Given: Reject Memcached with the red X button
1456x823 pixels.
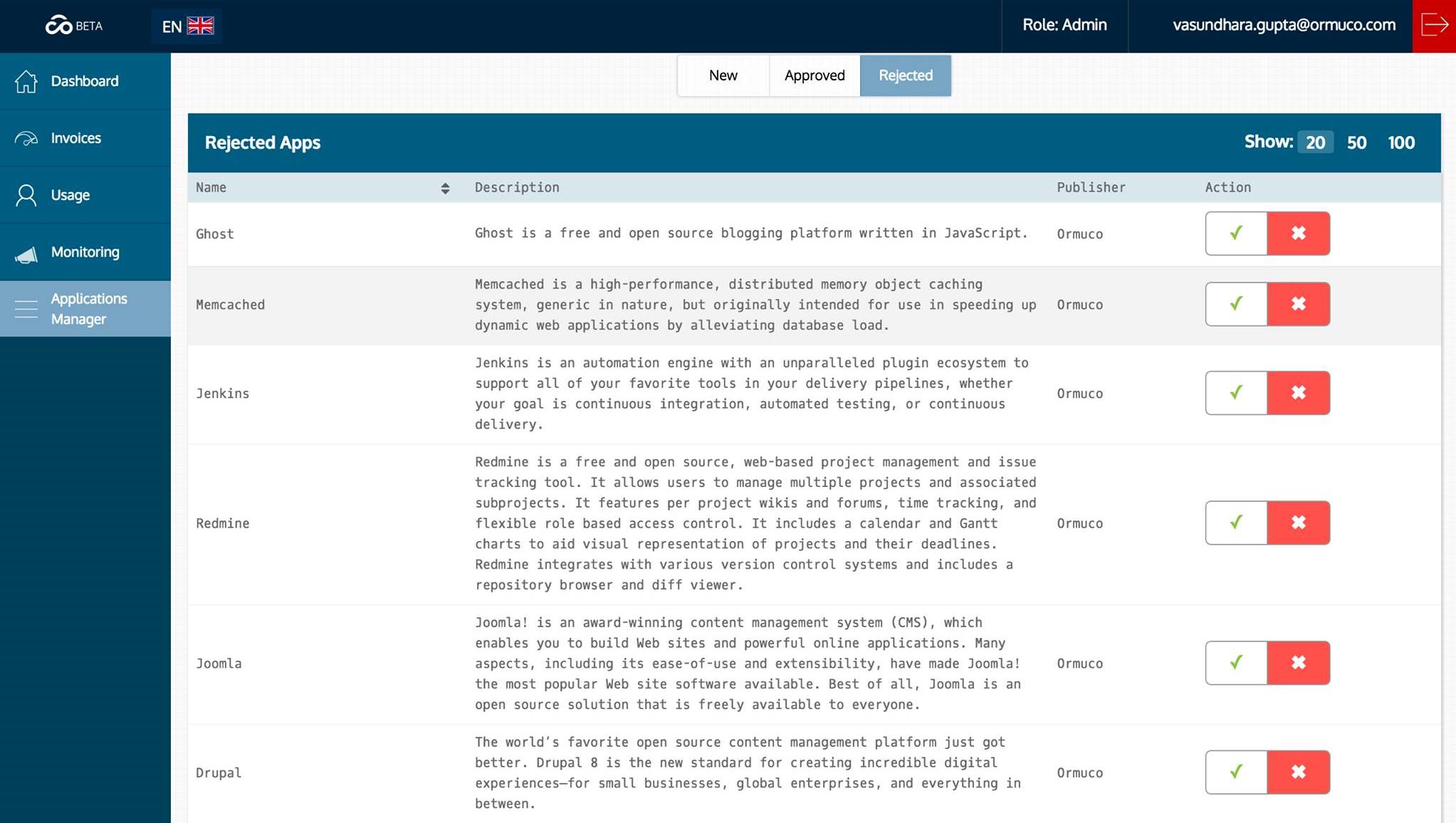Looking at the screenshot, I should coord(1299,304).
